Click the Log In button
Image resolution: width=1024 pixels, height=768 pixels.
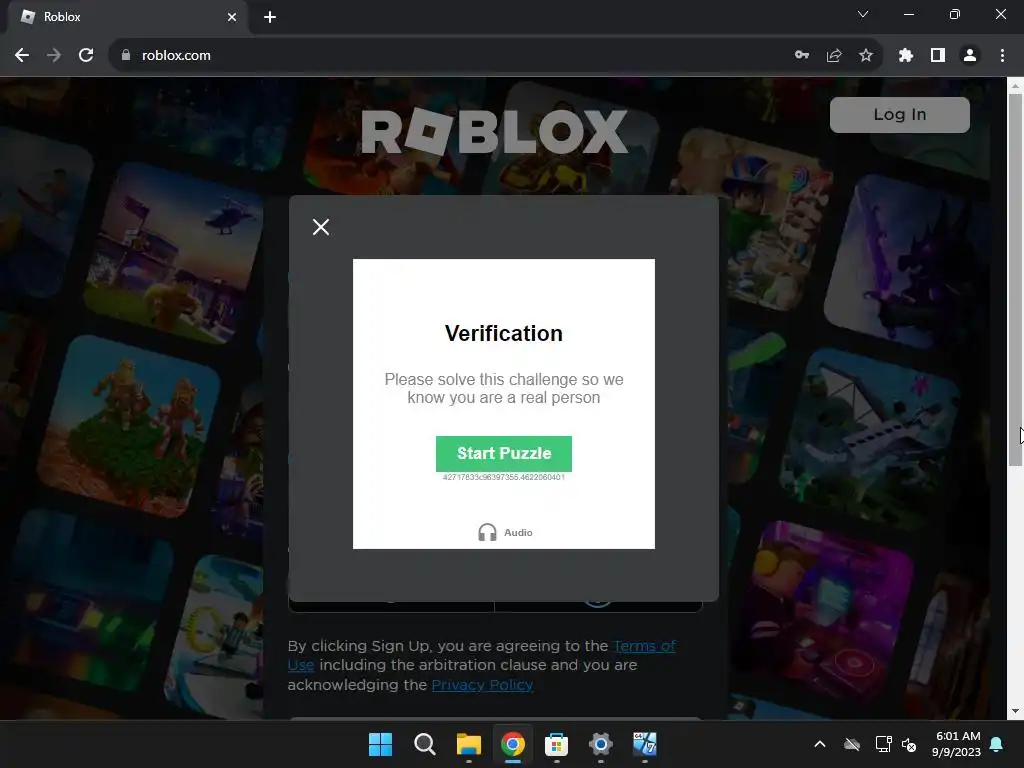click(x=899, y=115)
